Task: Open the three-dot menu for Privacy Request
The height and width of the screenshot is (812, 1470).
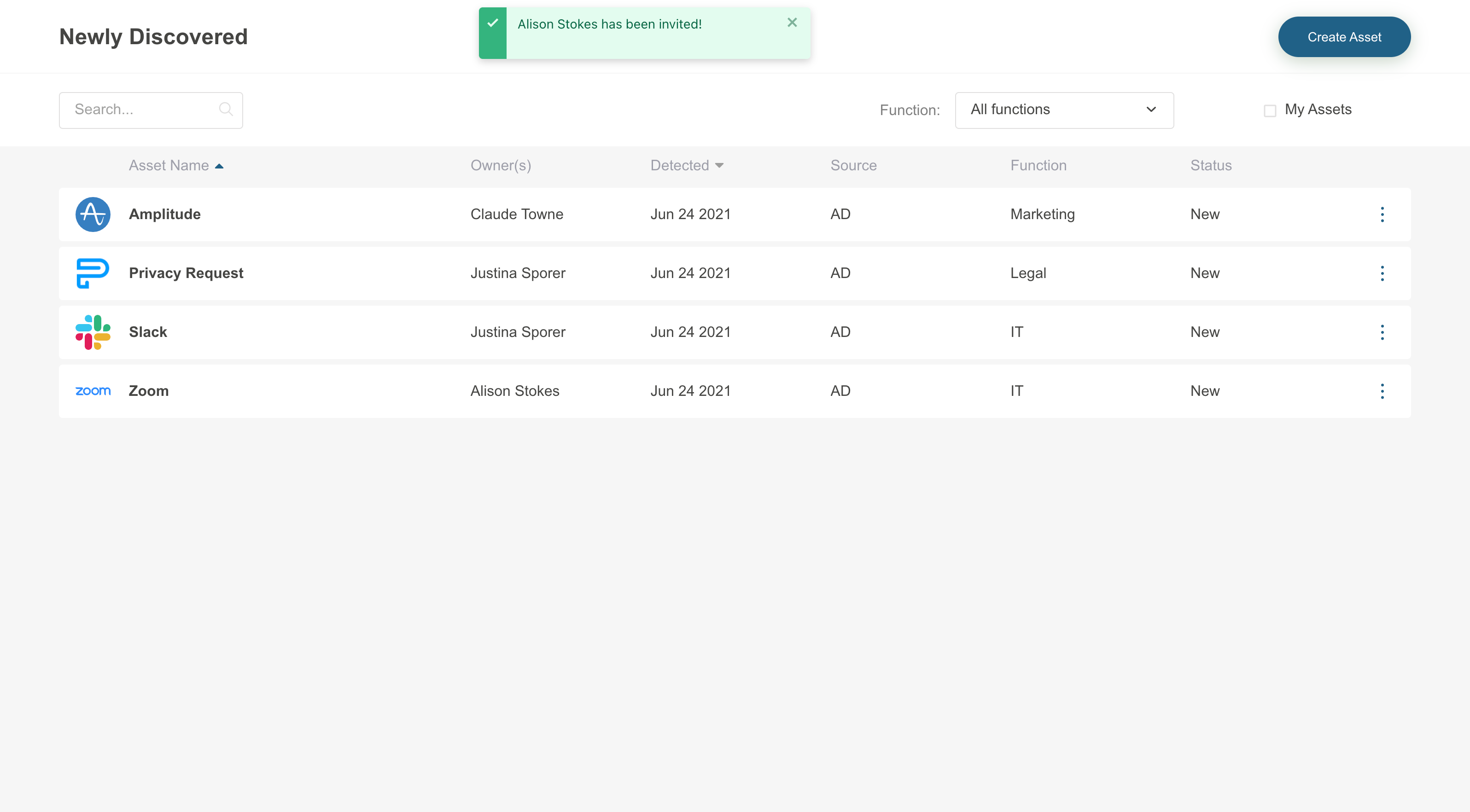Action: pyautogui.click(x=1382, y=273)
